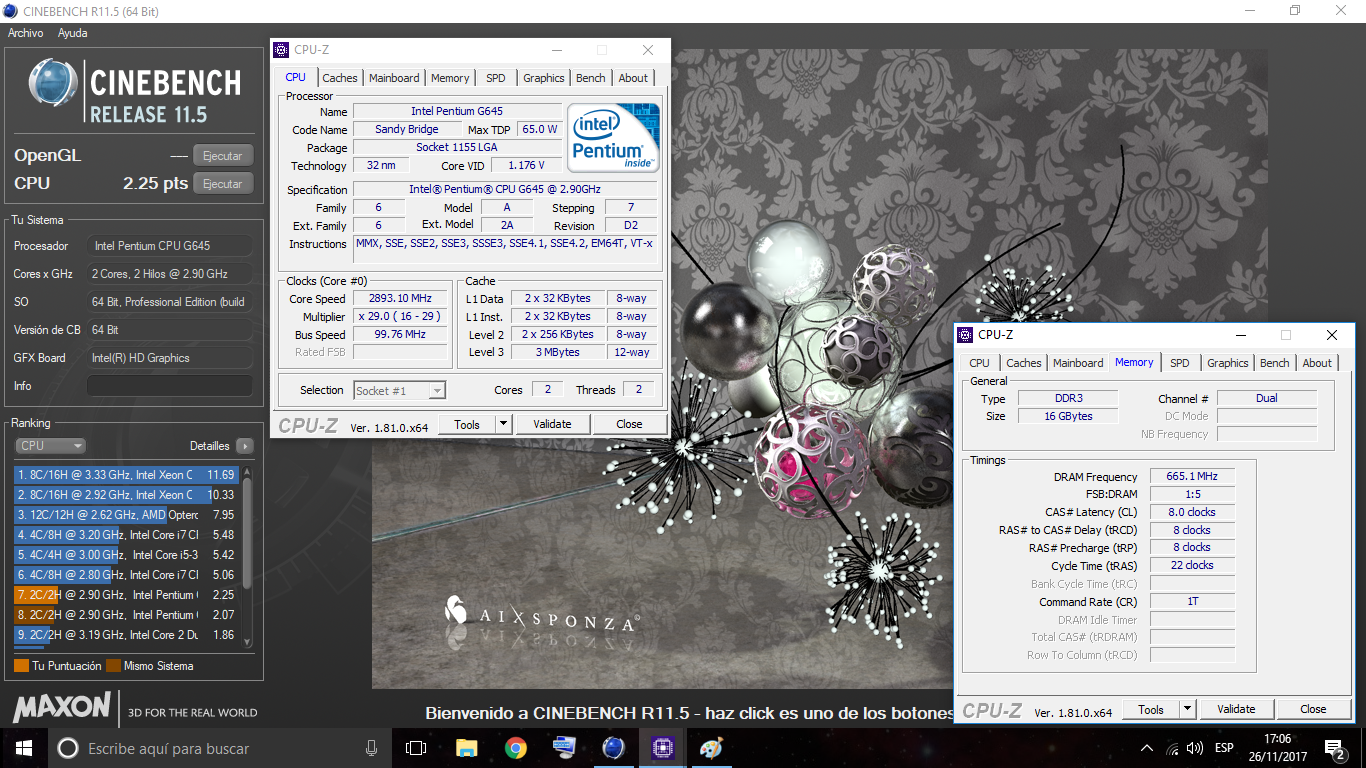
Task: Click CPU-Z icon in first CPU-Z title bar
Action: tap(281, 50)
